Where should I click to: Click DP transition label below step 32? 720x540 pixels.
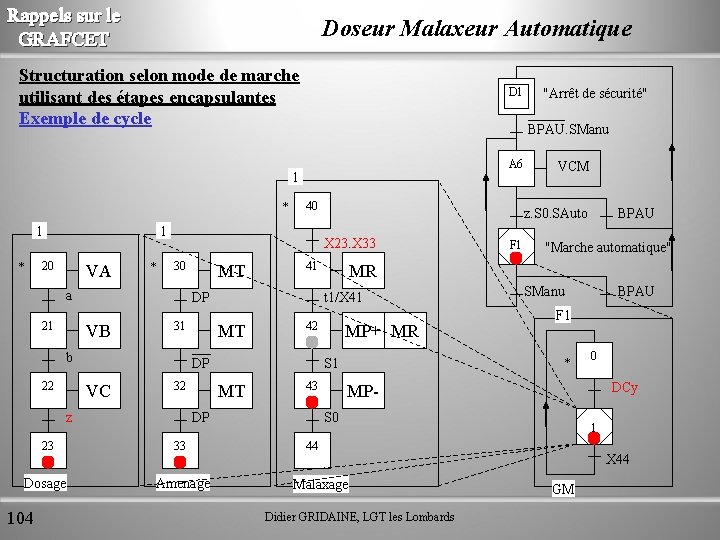(x=200, y=417)
